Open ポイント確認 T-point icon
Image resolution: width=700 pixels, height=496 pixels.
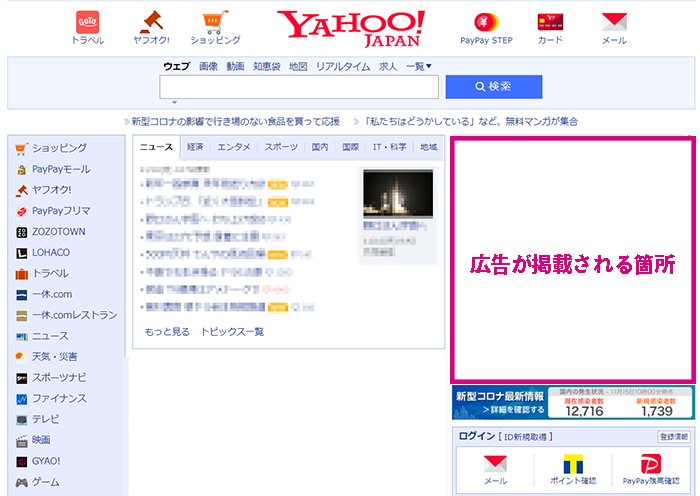(x=573, y=464)
